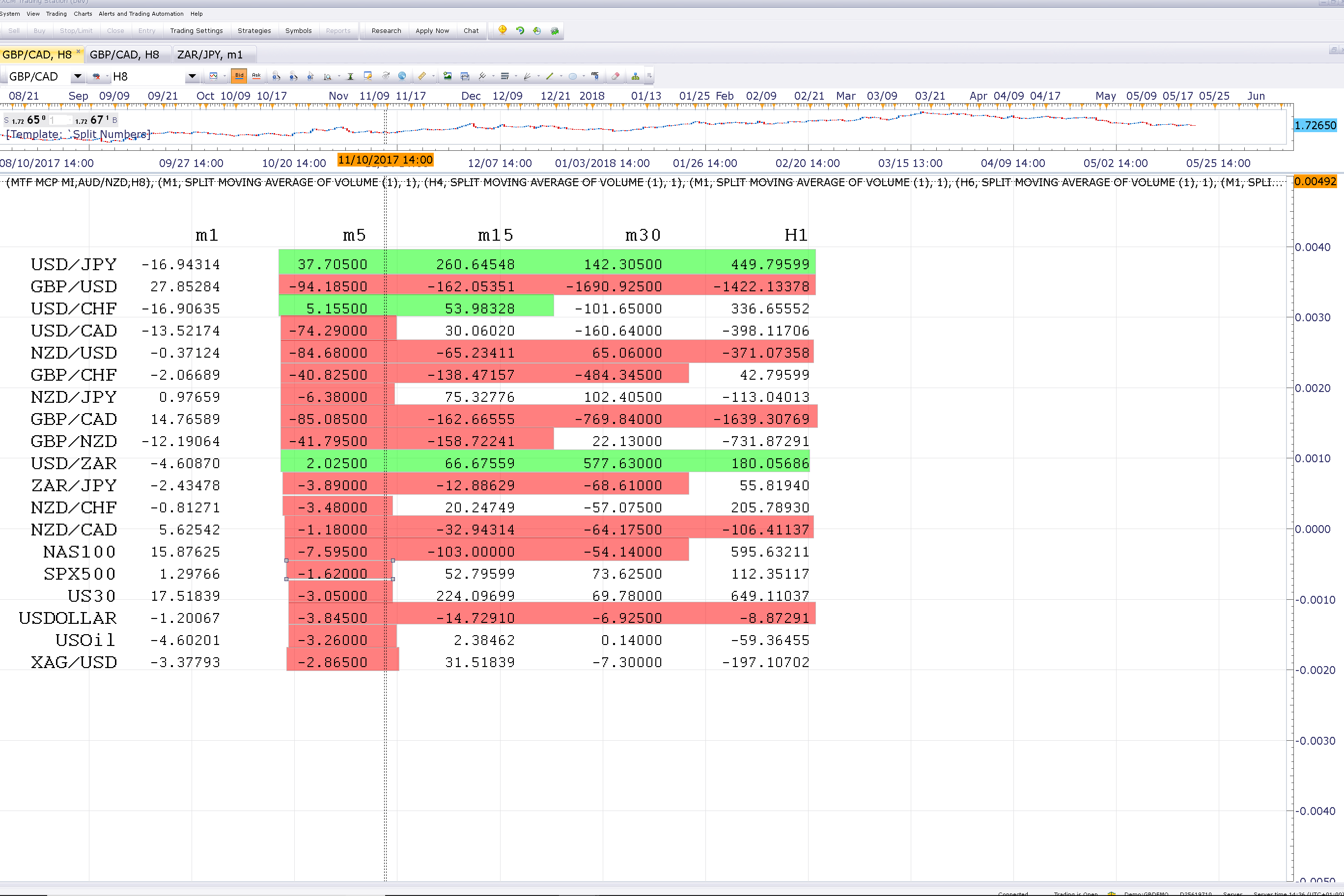Expand green line tool options arrow
The image size is (1344, 896).
[561, 76]
